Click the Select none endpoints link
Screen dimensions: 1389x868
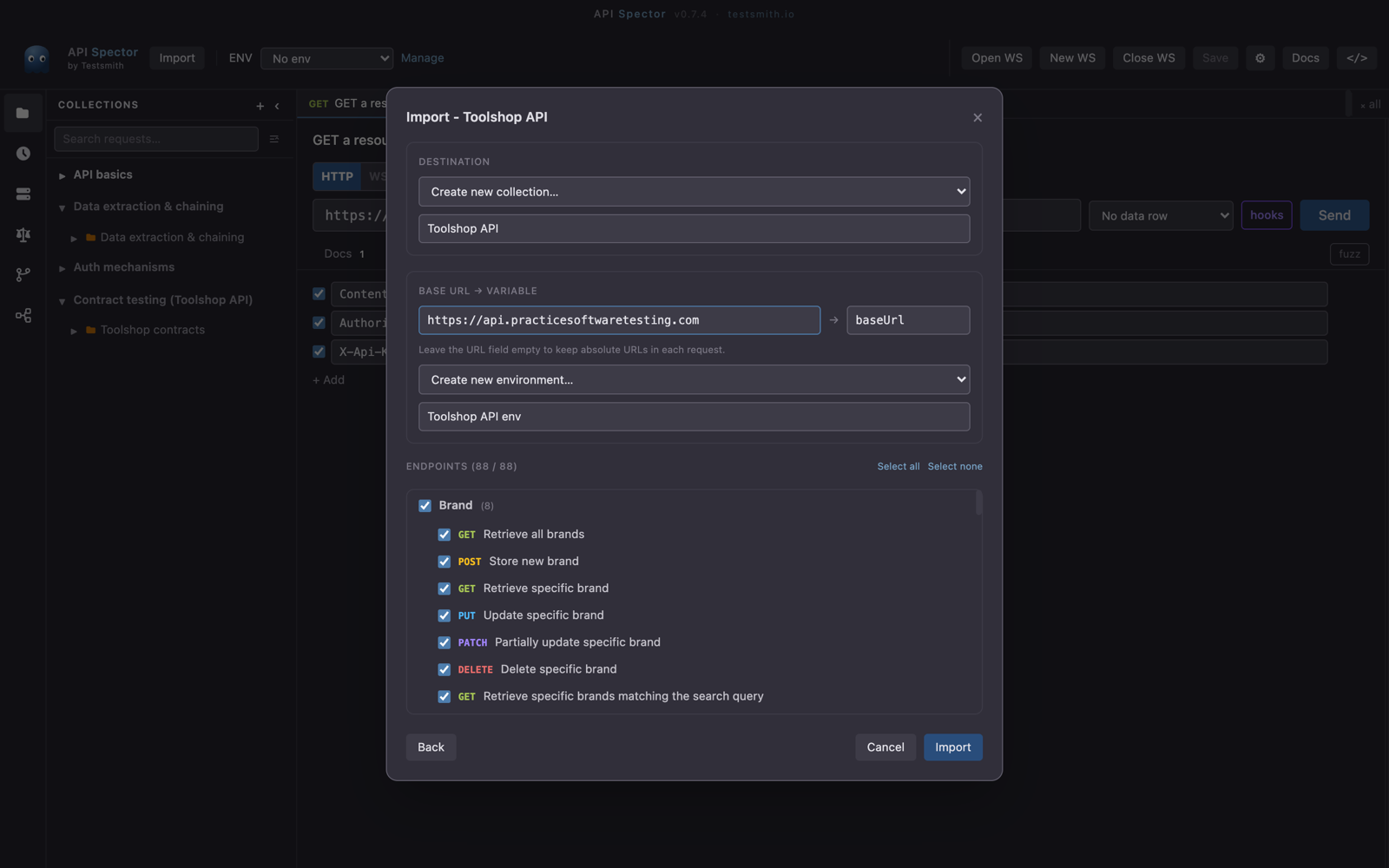955,466
